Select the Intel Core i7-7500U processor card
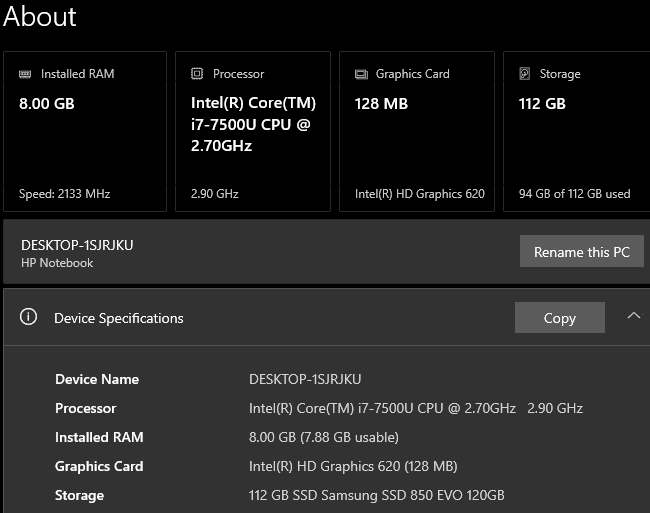Image resolution: width=650 pixels, height=513 pixels. 253,131
